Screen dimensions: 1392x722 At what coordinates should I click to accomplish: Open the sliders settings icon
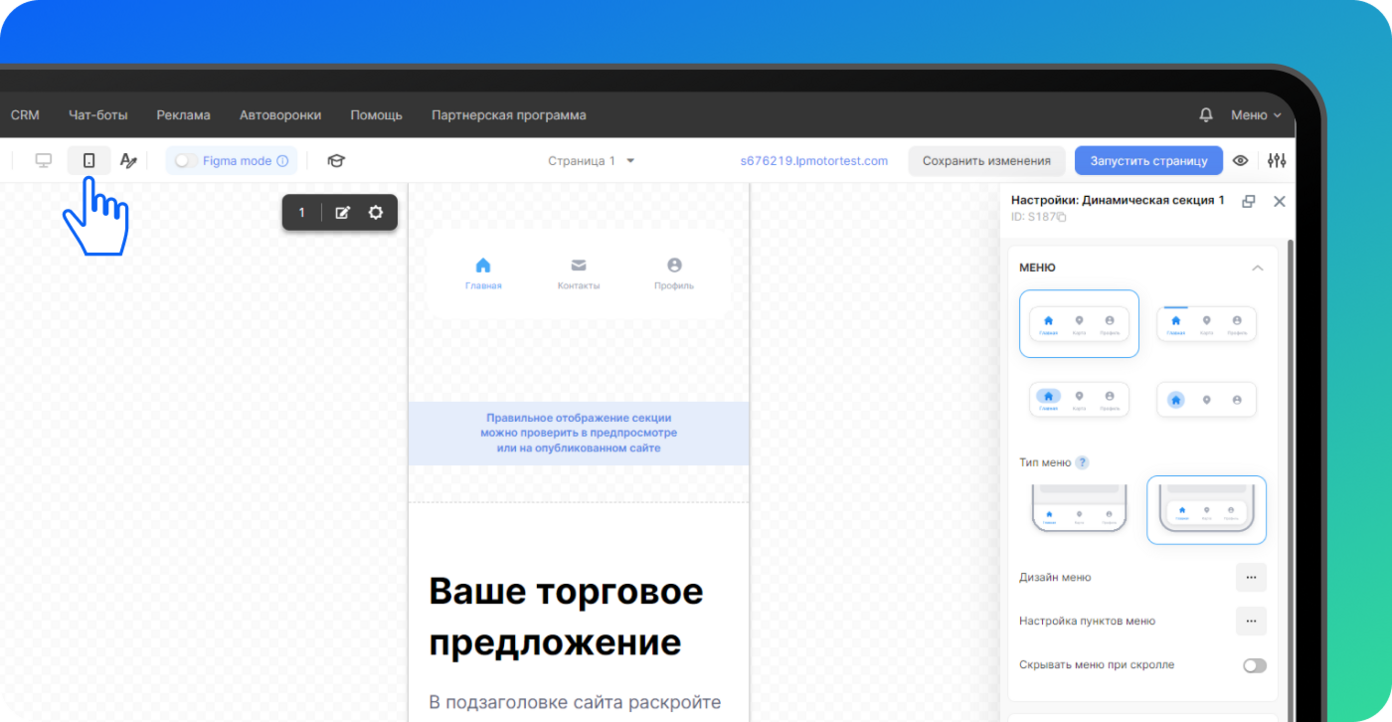(x=1277, y=160)
